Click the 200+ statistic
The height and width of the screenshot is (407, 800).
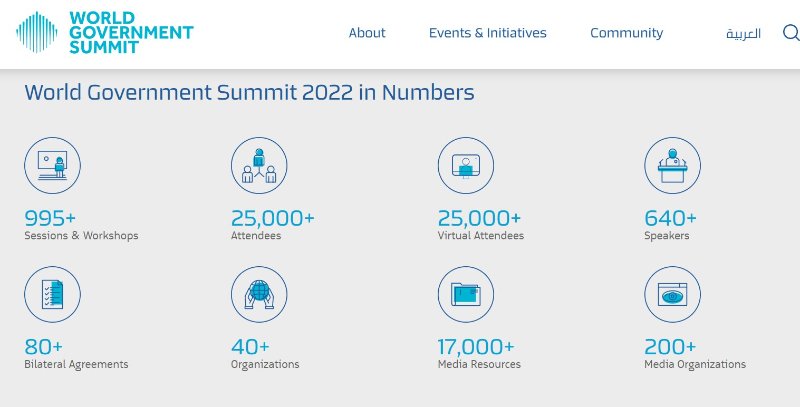(x=670, y=347)
